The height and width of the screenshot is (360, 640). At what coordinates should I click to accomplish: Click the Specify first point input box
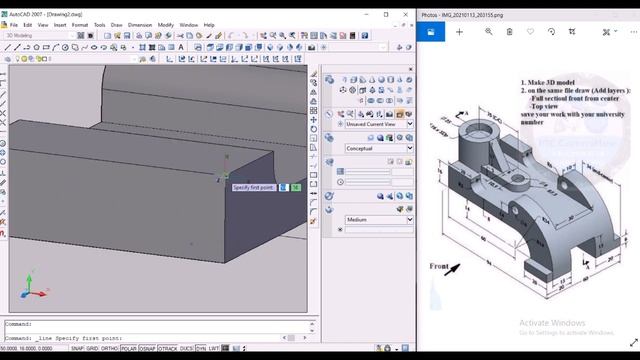click(283, 187)
